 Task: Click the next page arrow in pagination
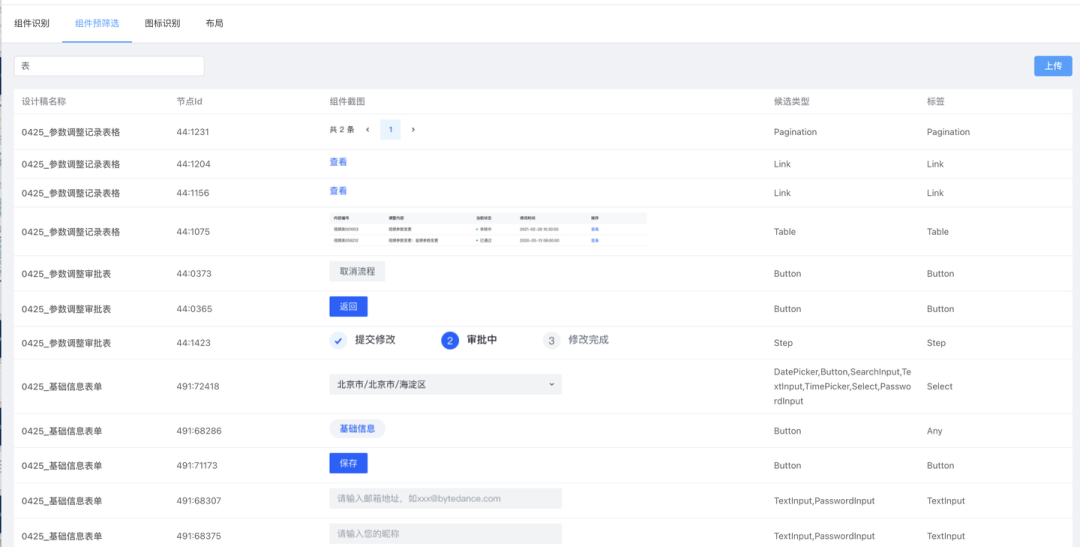tap(413, 130)
